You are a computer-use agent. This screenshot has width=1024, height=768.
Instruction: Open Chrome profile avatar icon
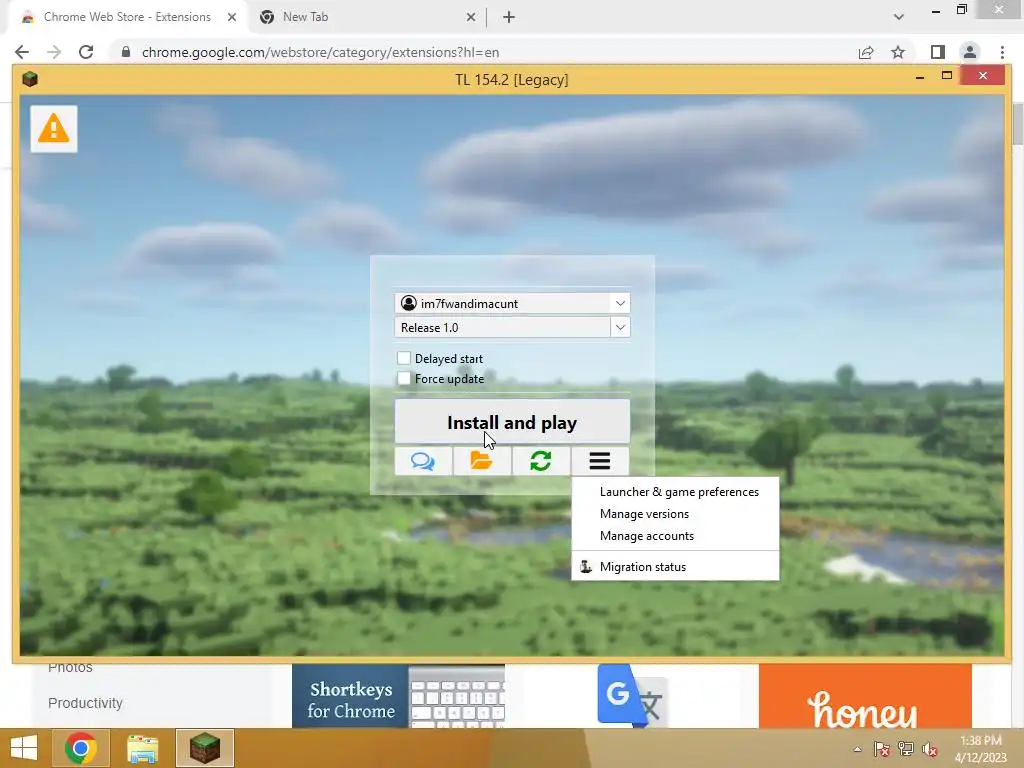[x=970, y=52]
